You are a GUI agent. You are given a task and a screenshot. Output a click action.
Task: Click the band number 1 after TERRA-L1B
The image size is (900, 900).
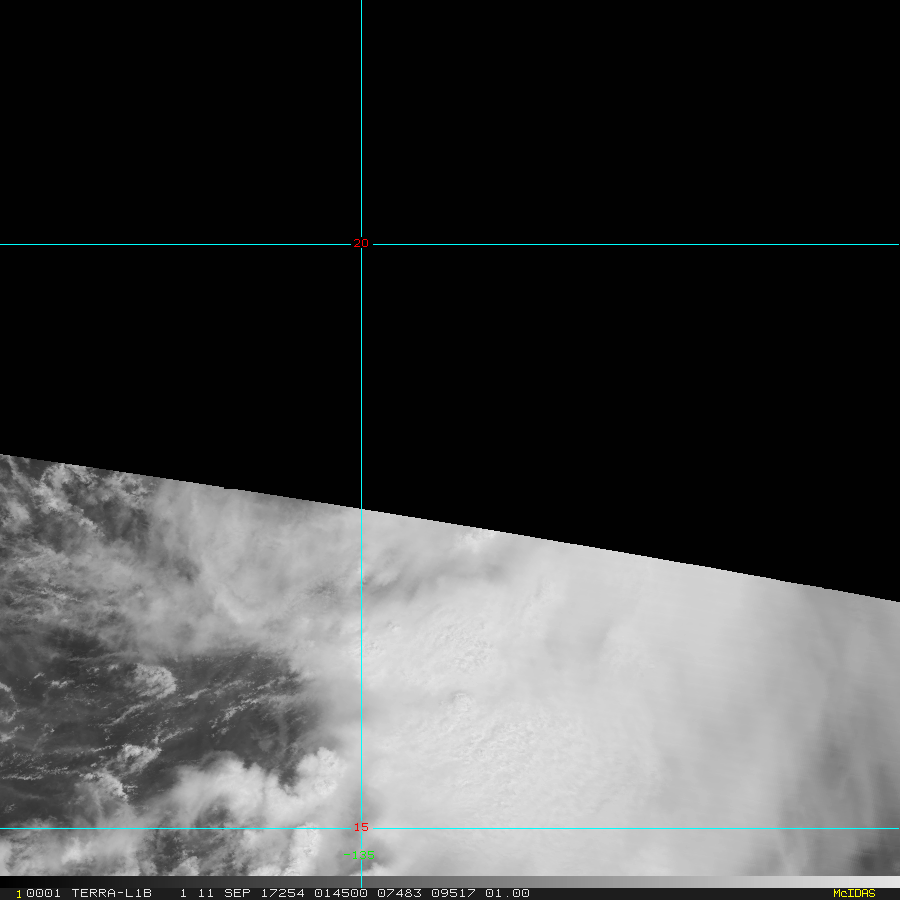click(x=183, y=893)
